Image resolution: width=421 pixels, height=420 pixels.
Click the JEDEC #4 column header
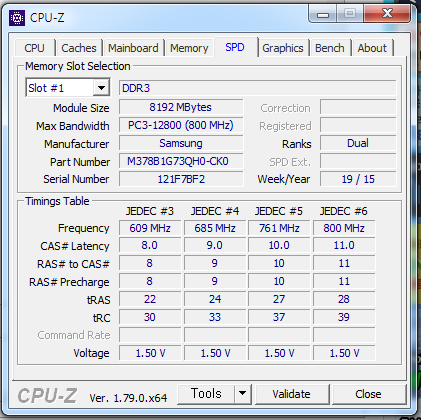pos(215,211)
